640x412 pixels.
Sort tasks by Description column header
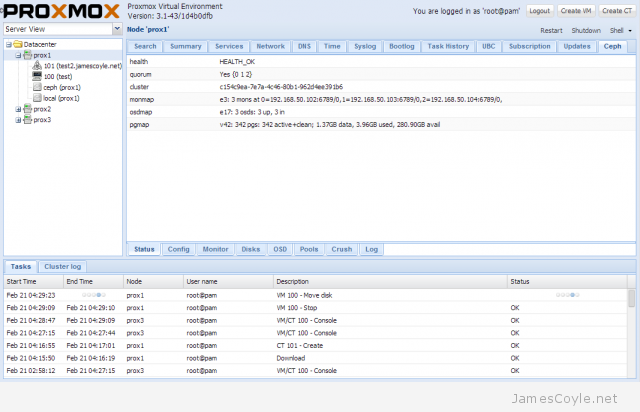click(x=390, y=282)
